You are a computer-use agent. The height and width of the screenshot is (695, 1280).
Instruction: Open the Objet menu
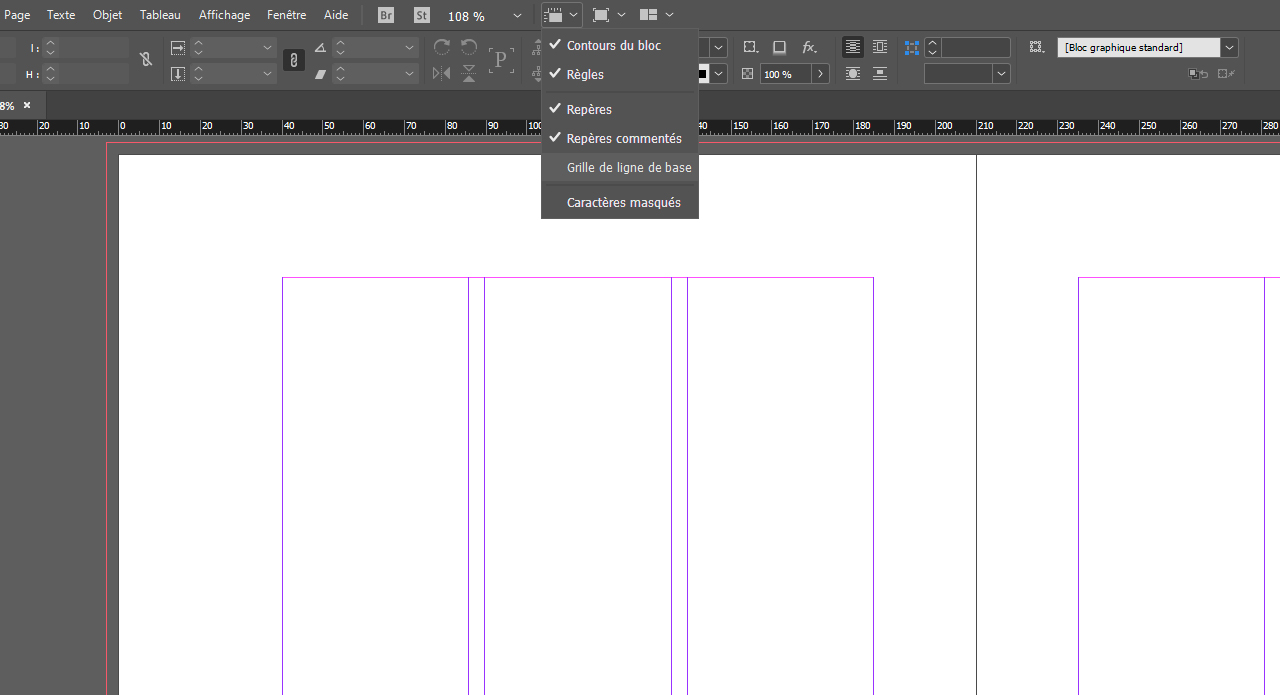click(x=108, y=15)
